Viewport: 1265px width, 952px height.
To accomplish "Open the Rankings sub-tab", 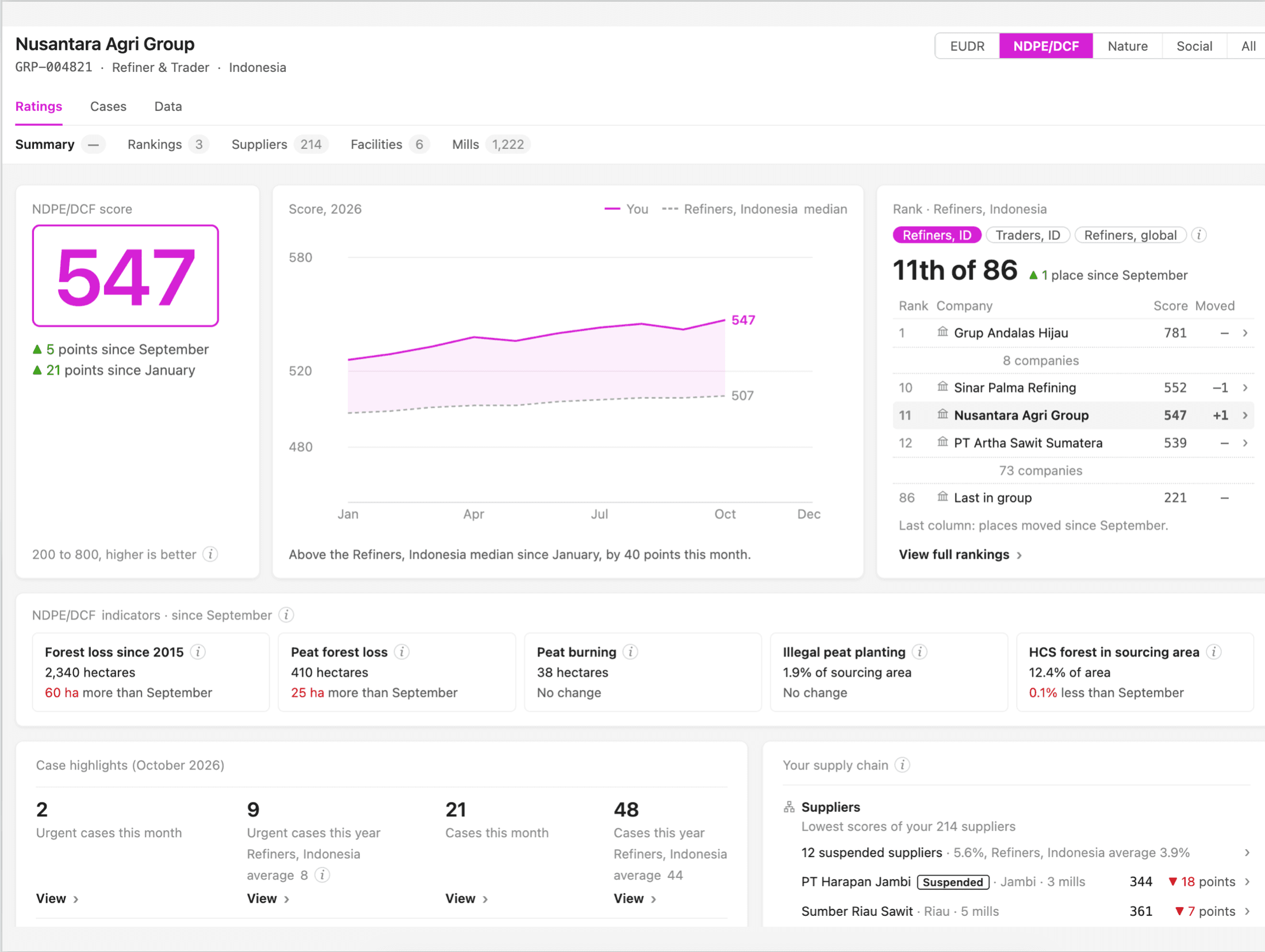I will pyautogui.click(x=167, y=144).
